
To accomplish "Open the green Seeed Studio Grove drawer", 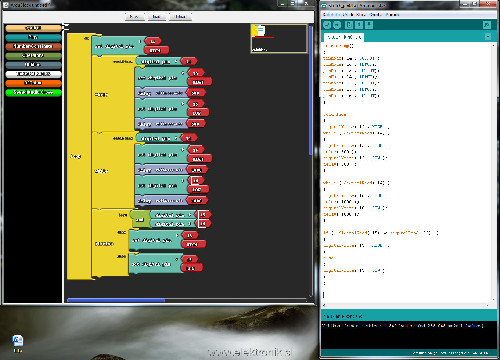I will pos(33,92).
